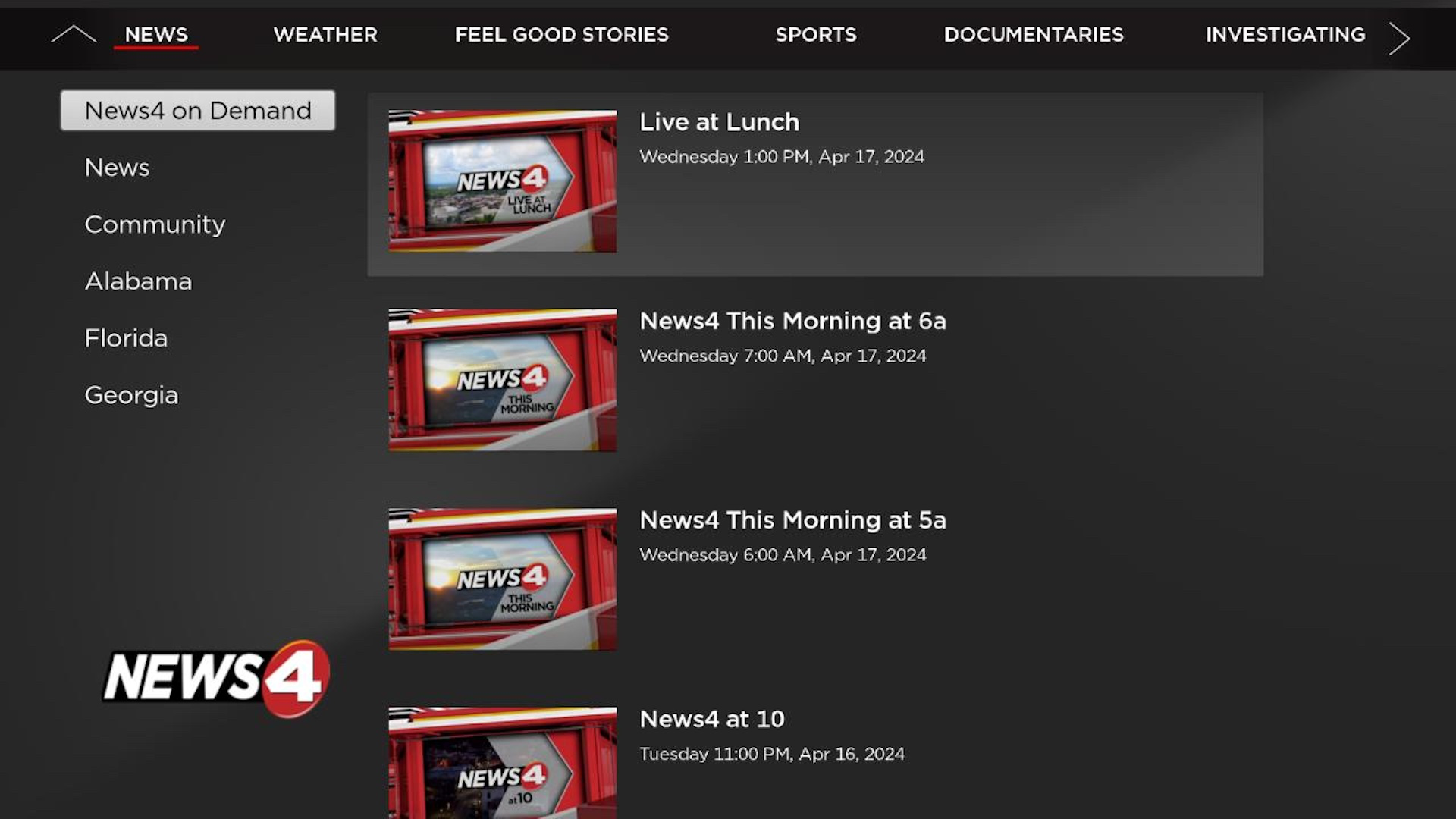Open the News sidebar category
This screenshot has height=819, width=1456.
point(117,168)
